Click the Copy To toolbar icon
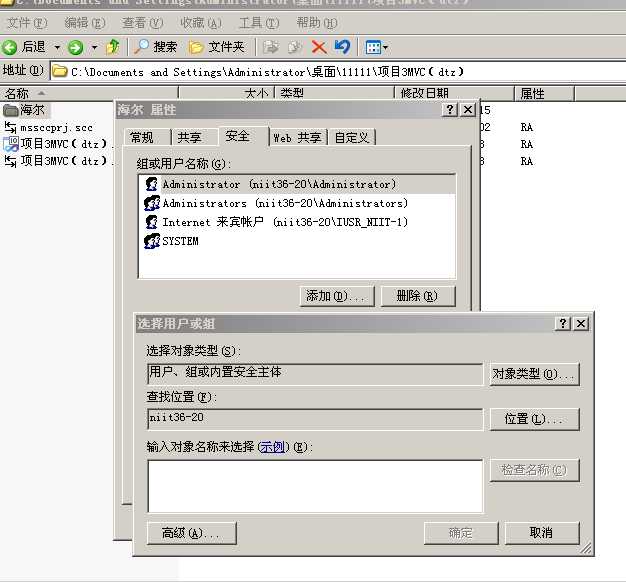626x583 pixels. point(295,47)
